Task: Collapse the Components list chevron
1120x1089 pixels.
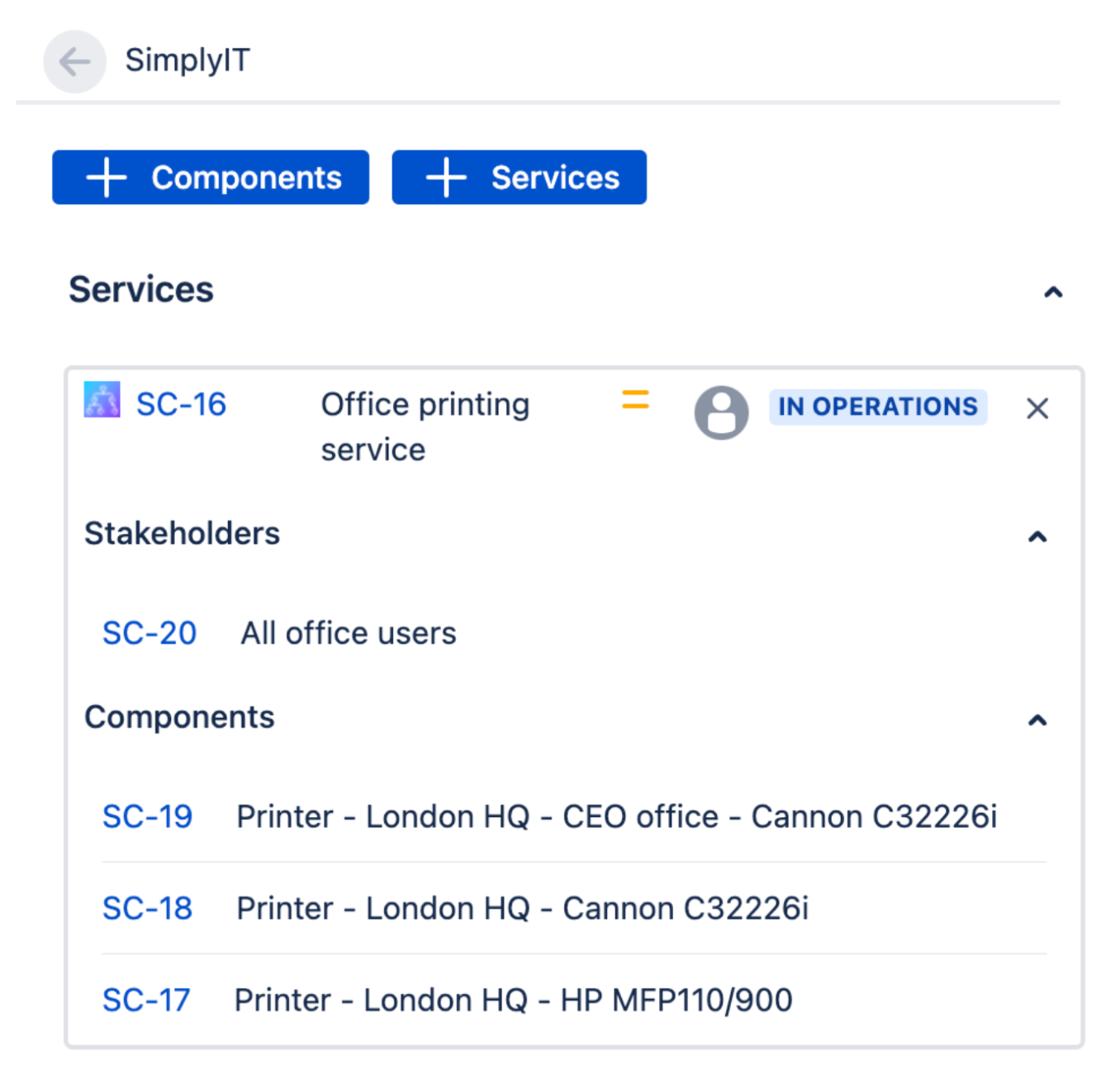Action: [1037, 720]
